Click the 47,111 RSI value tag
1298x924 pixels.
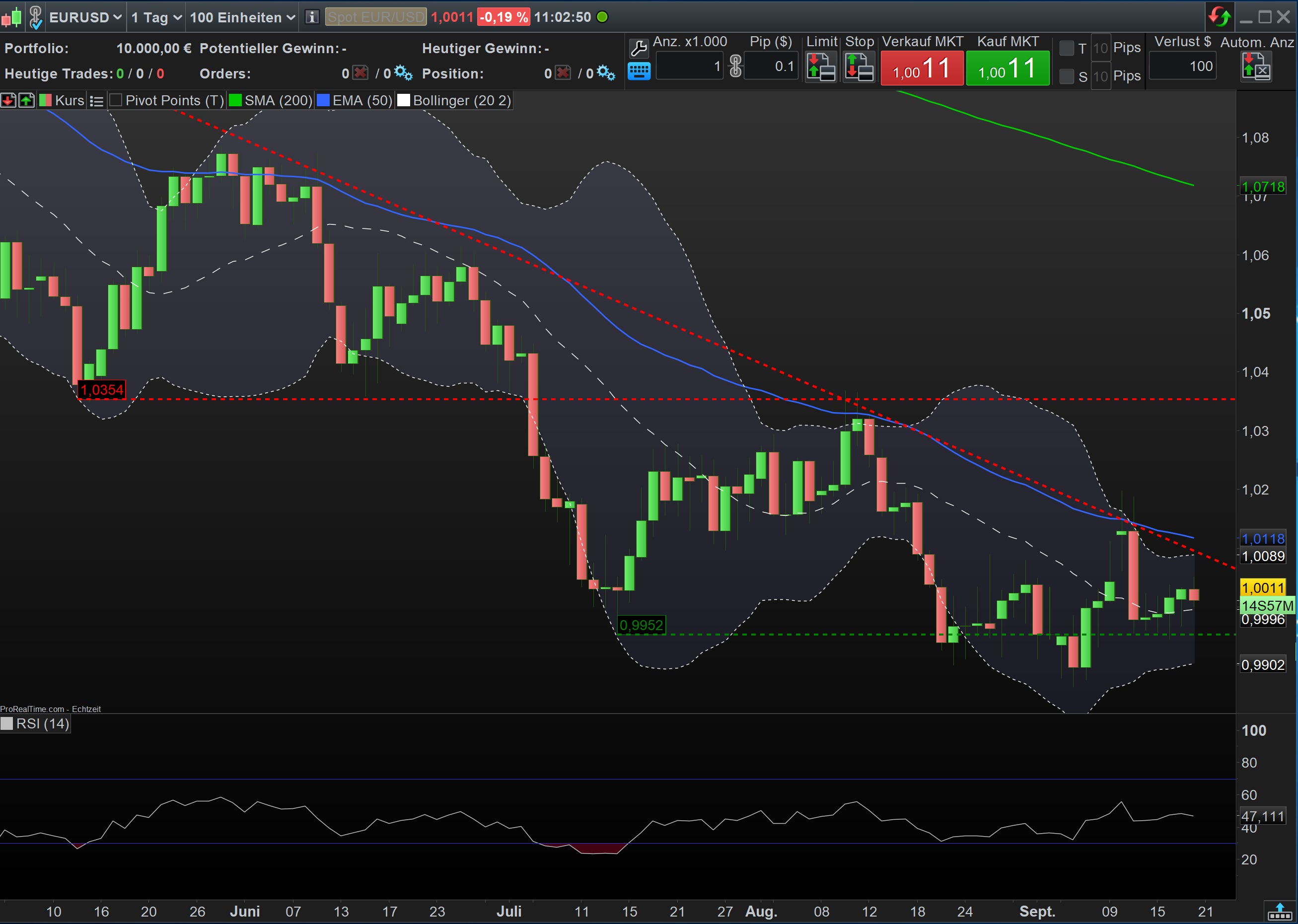1263,816
